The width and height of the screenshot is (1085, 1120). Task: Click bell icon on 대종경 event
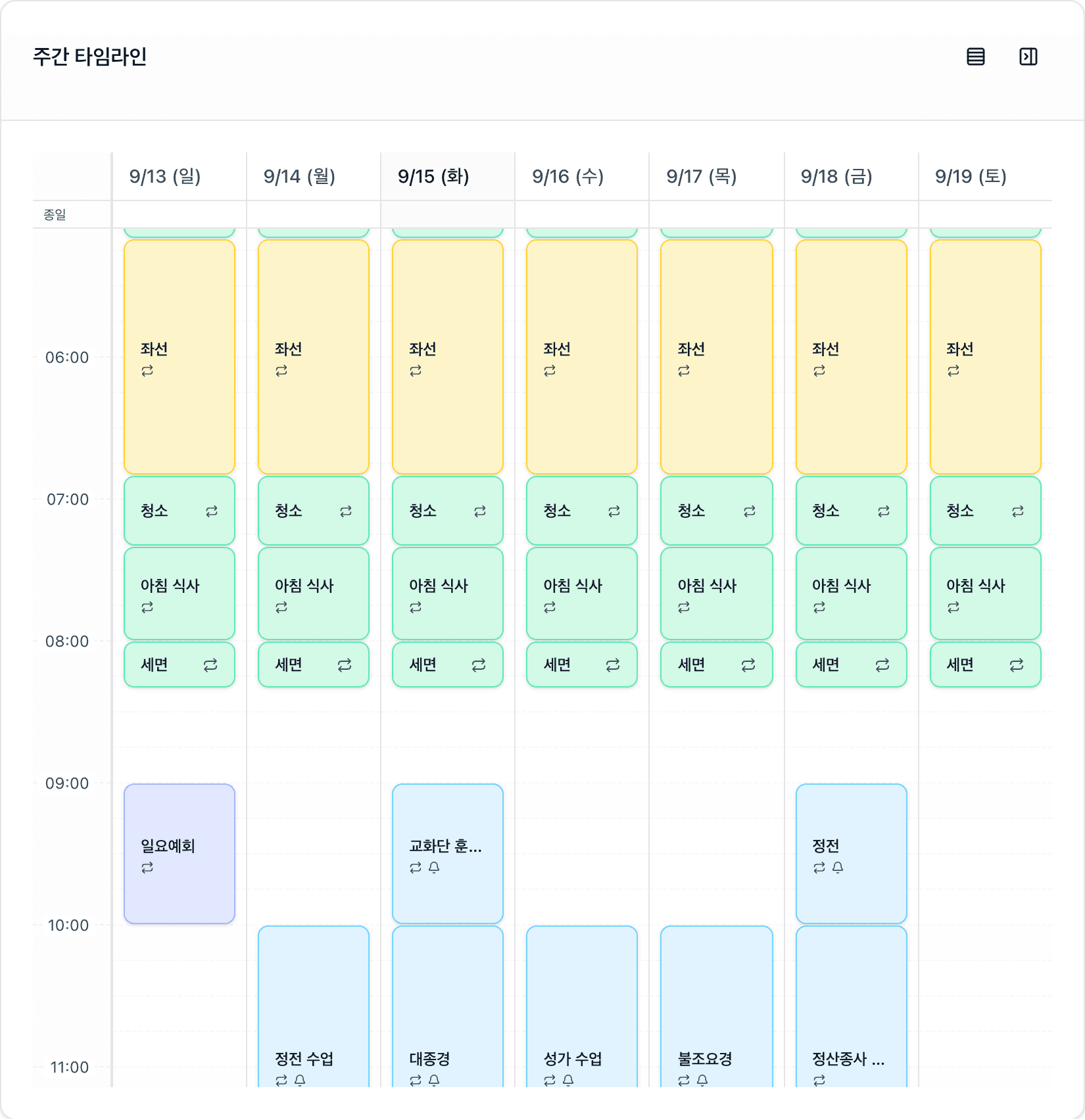[434, 1080]
